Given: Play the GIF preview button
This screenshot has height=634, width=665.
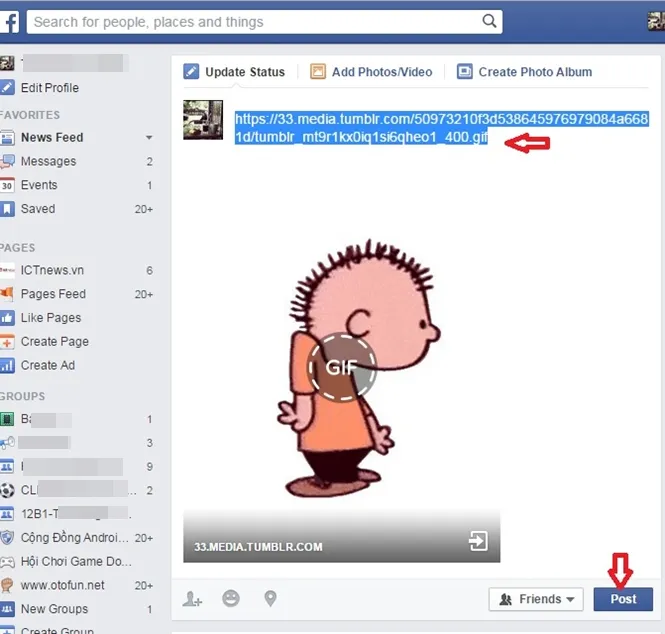Looking at the screenshot, I should point(342,367).
